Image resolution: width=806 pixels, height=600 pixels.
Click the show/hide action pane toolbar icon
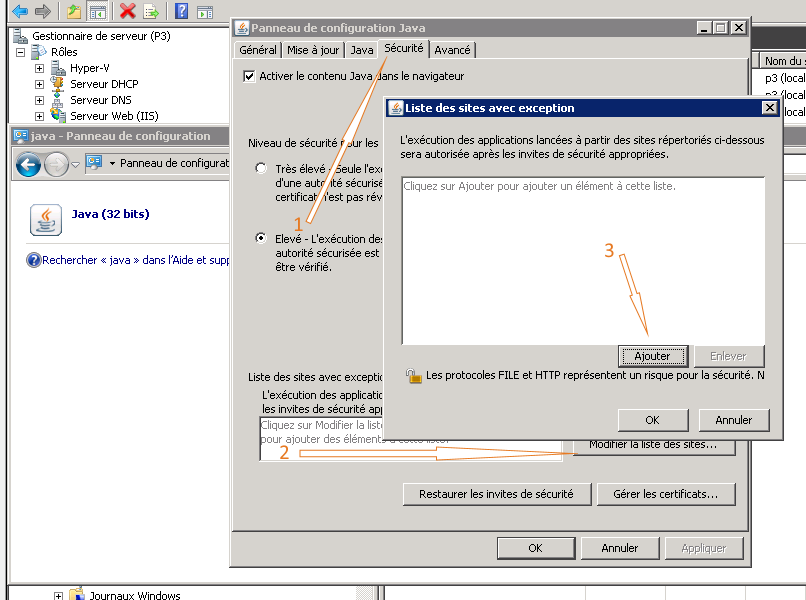pyautogui.click(x=204, y=11)
